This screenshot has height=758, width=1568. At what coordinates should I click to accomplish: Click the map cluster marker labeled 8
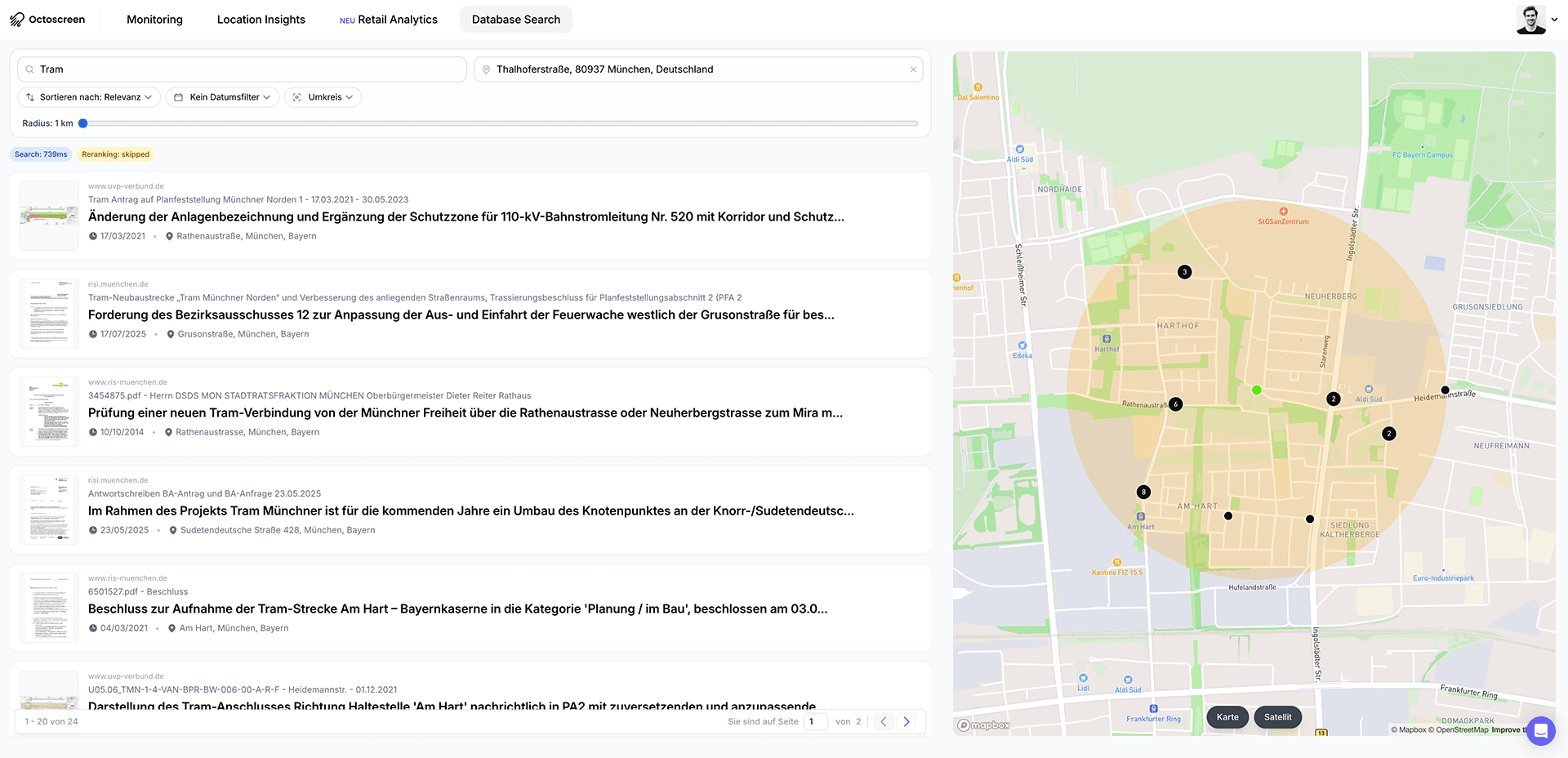point(1143,492)
